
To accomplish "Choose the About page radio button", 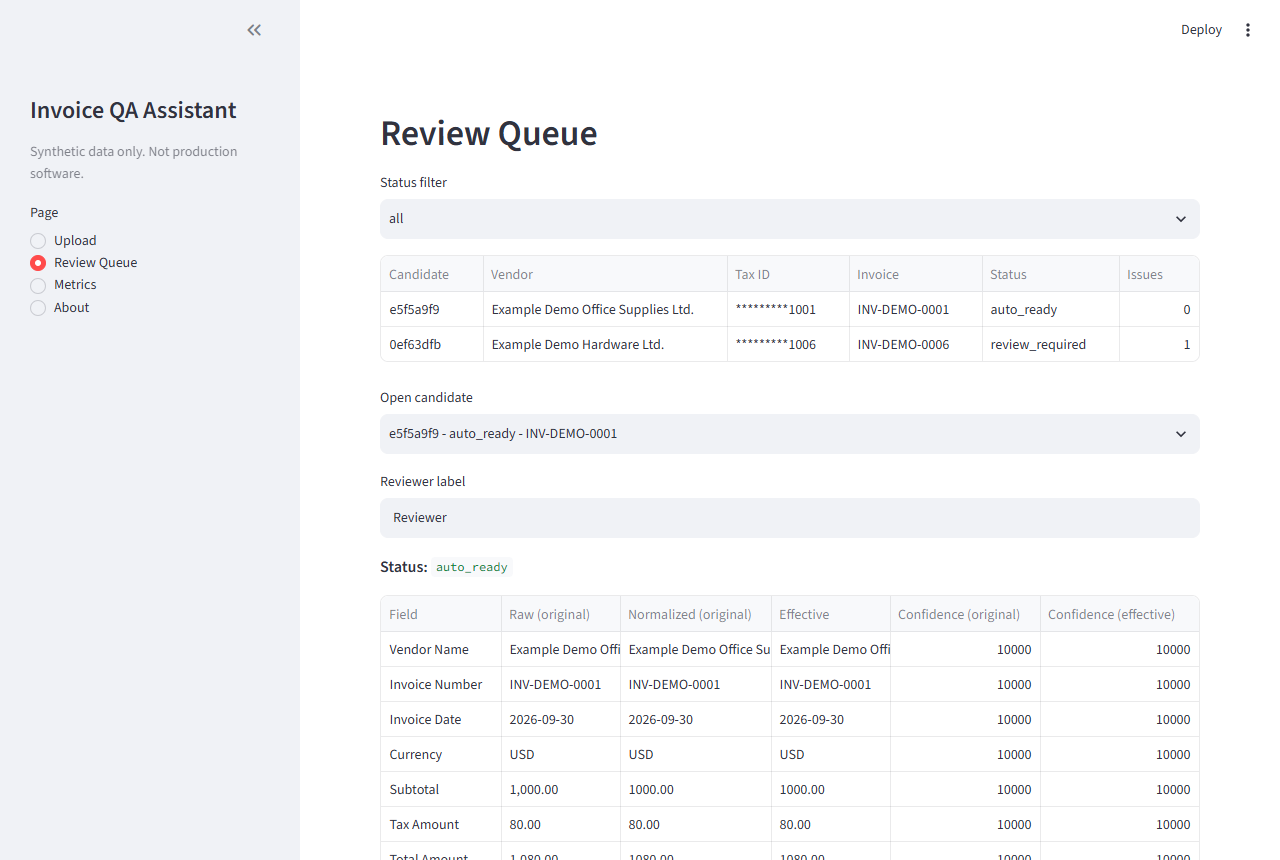I will pyautogui.click(x=60, y=307).
